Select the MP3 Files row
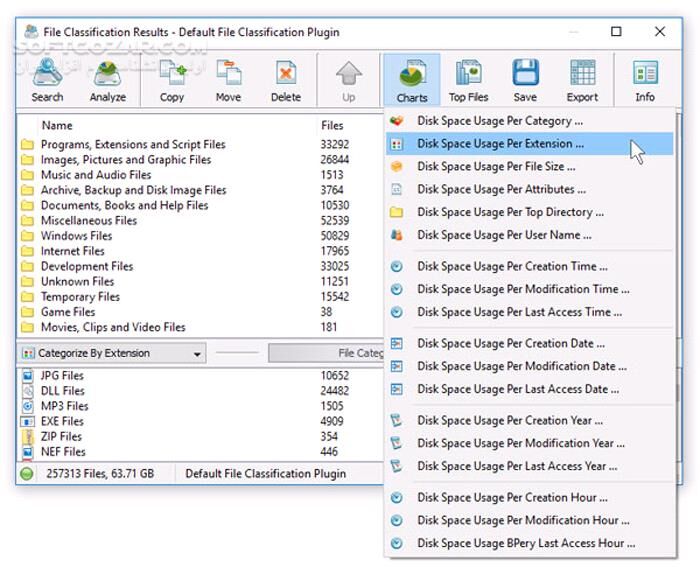The height and width of the screenshot is (567, 700). 64,406
